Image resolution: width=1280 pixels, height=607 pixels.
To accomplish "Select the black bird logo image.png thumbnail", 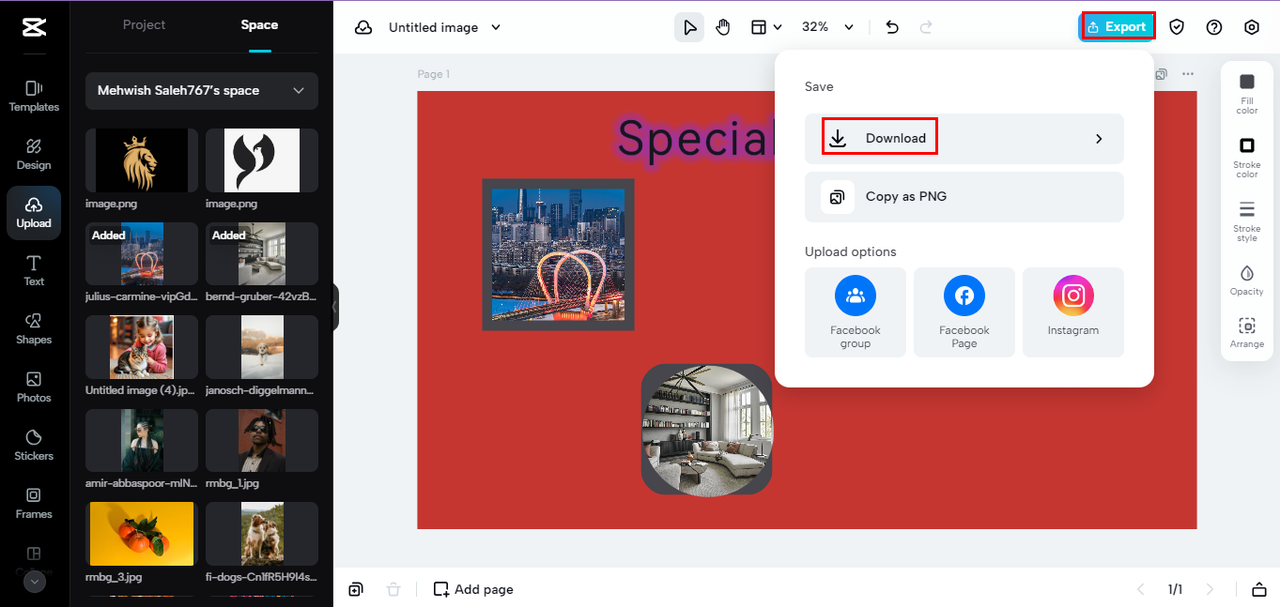I will pos(262,160).
